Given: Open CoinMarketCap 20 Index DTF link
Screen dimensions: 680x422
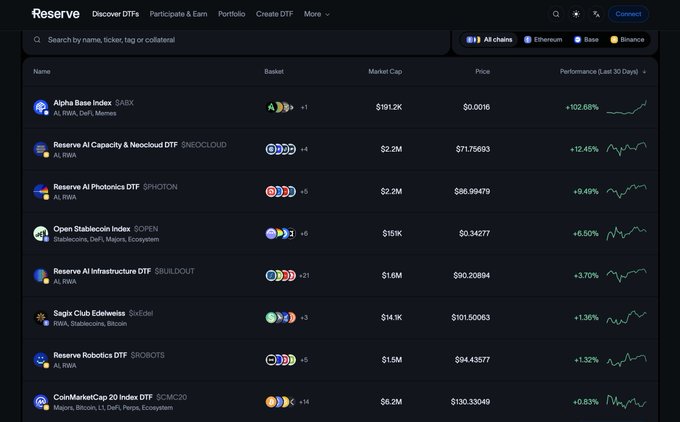Looking at the screenshot, I should [x=103, y=397].
